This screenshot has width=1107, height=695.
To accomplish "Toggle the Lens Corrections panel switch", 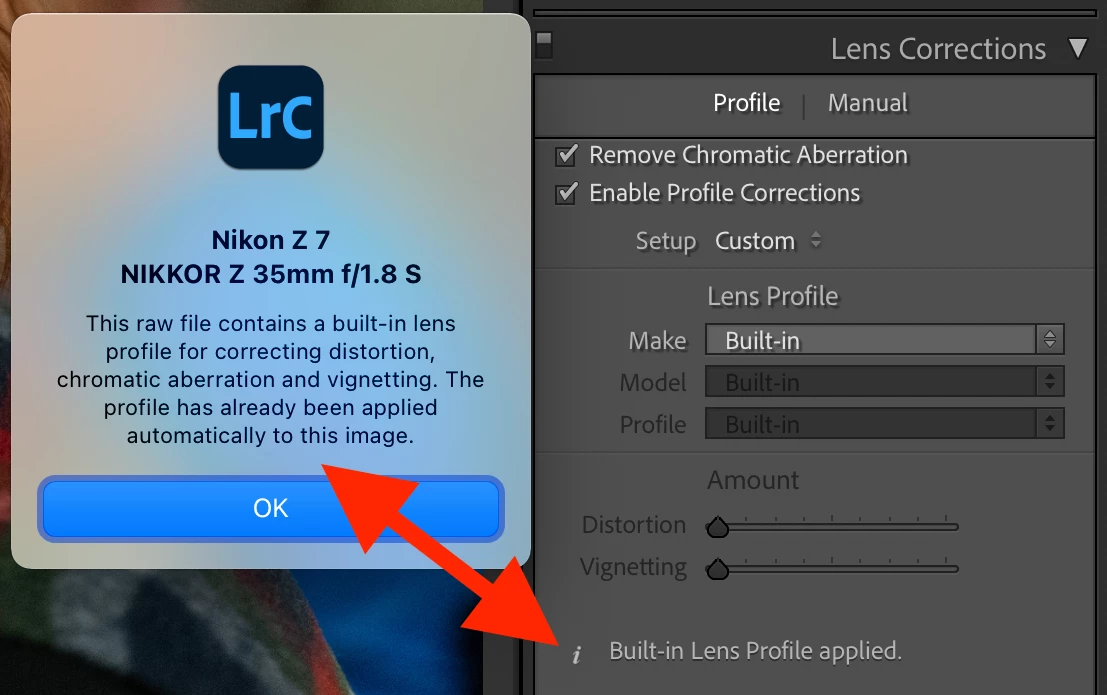I will point(544,45).
